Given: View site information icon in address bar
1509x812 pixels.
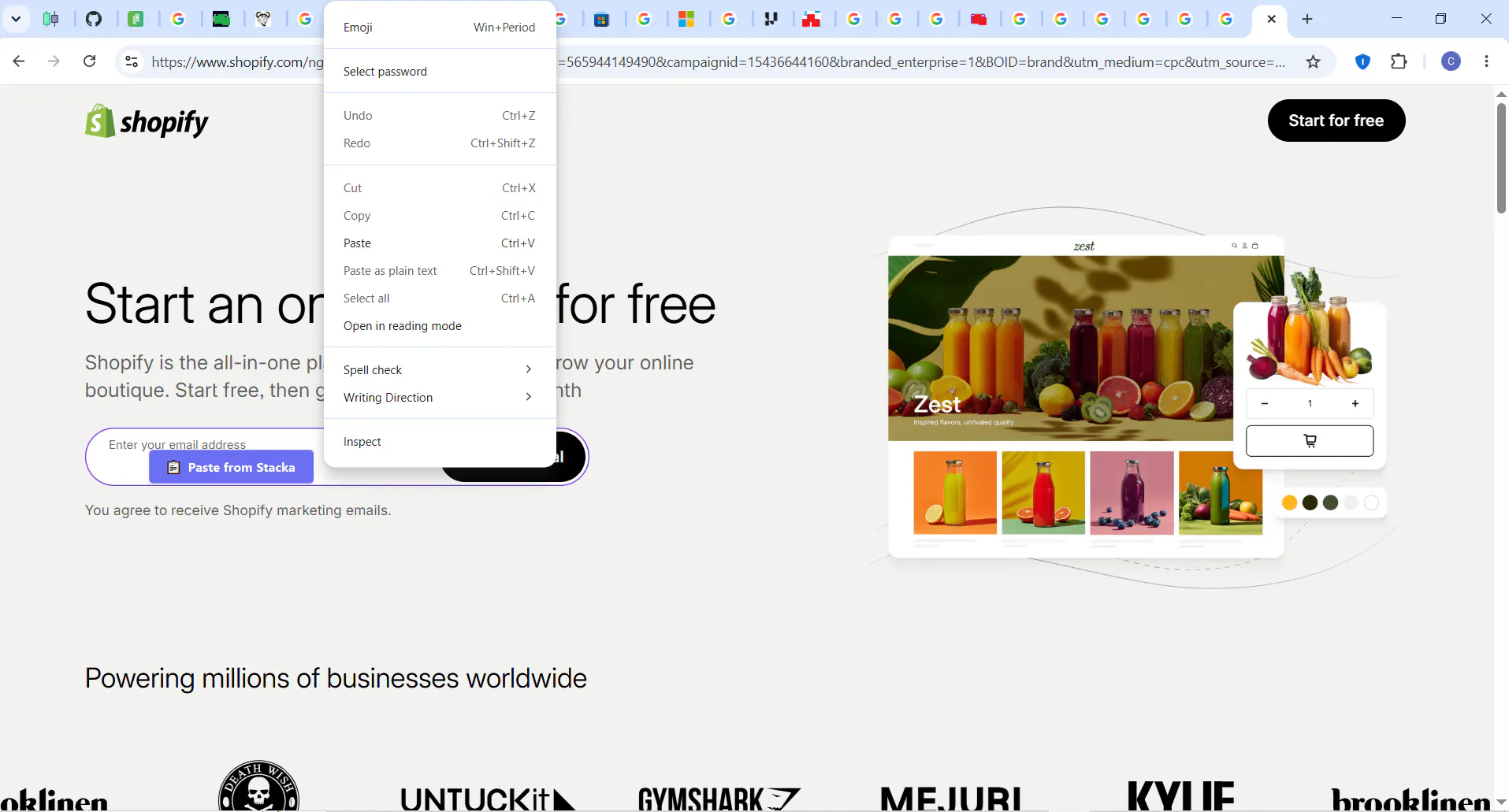Looking at the screenshot, I should pos(132,61).
